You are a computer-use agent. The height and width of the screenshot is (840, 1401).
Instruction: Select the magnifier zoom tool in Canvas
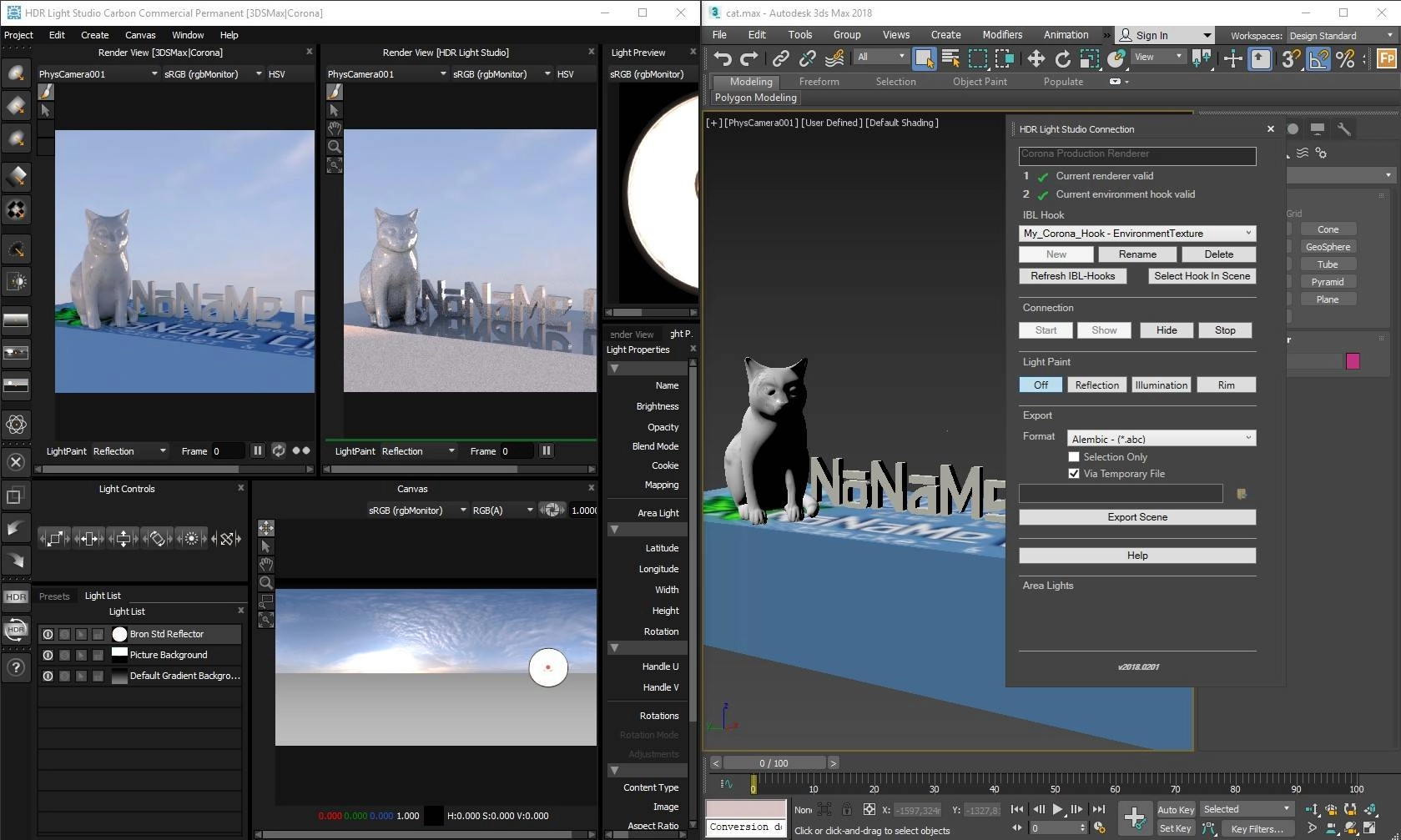coord(266,583)
